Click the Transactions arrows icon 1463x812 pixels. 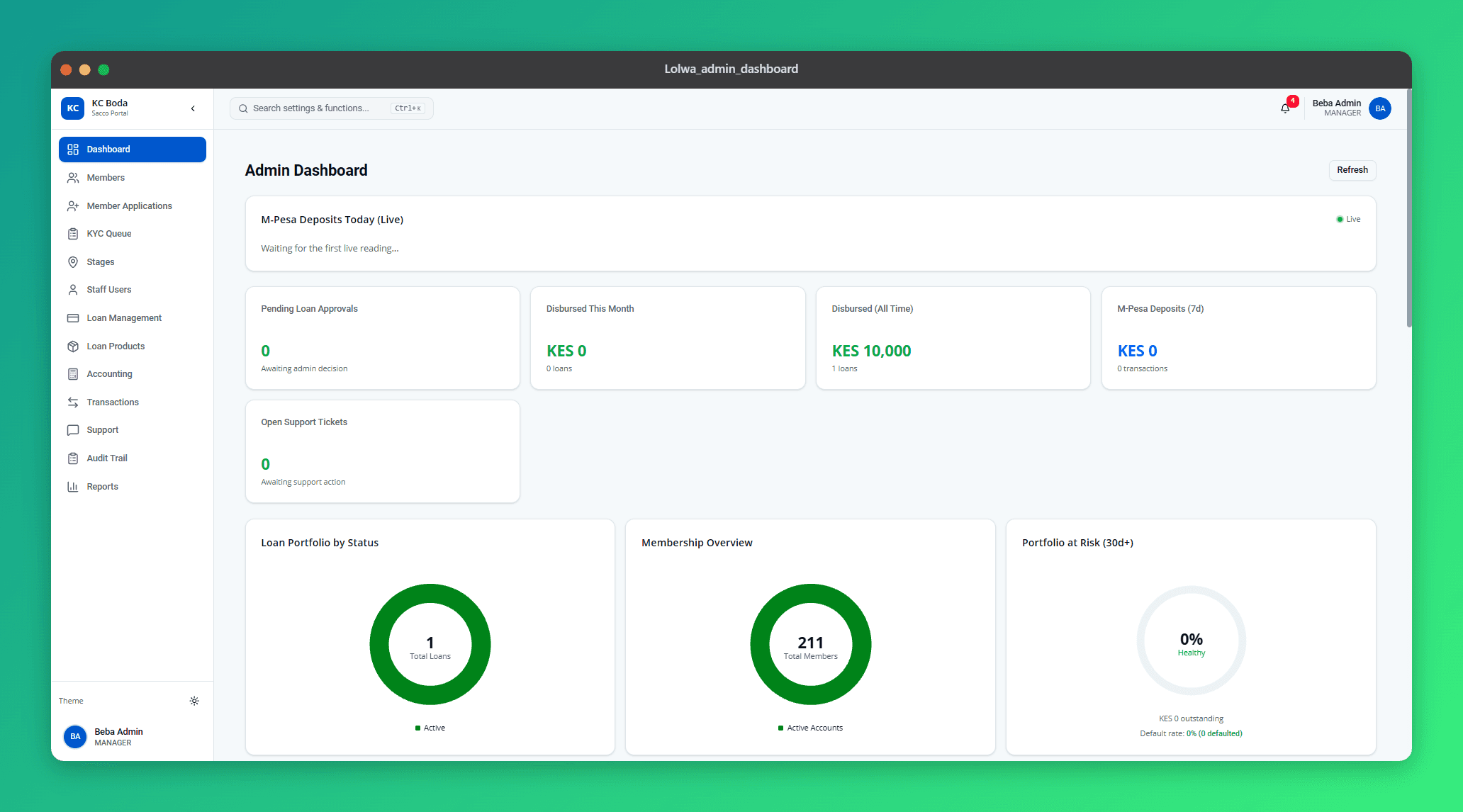click(x=73, y=402)
